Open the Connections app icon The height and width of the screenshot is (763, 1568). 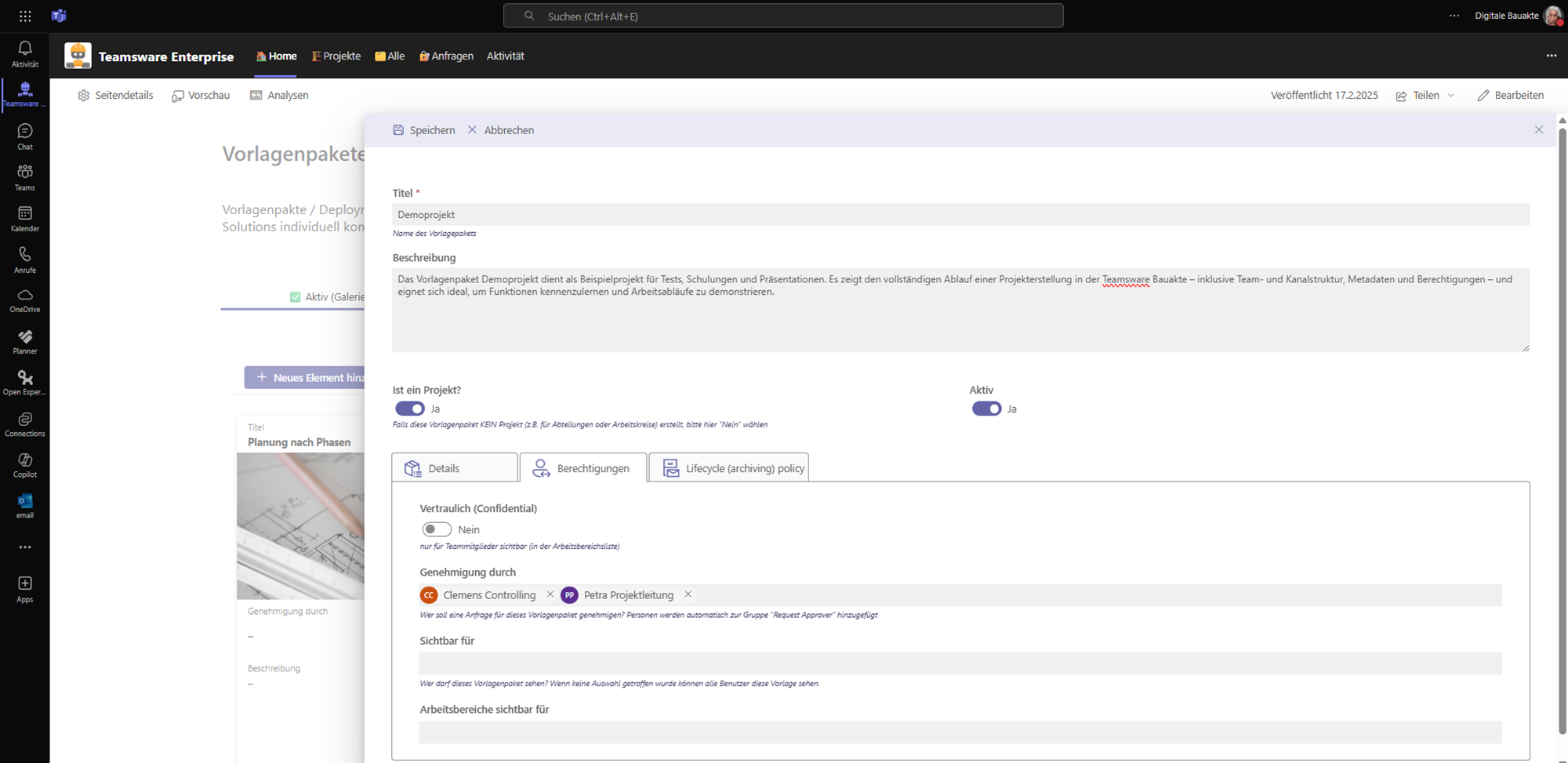25,423
